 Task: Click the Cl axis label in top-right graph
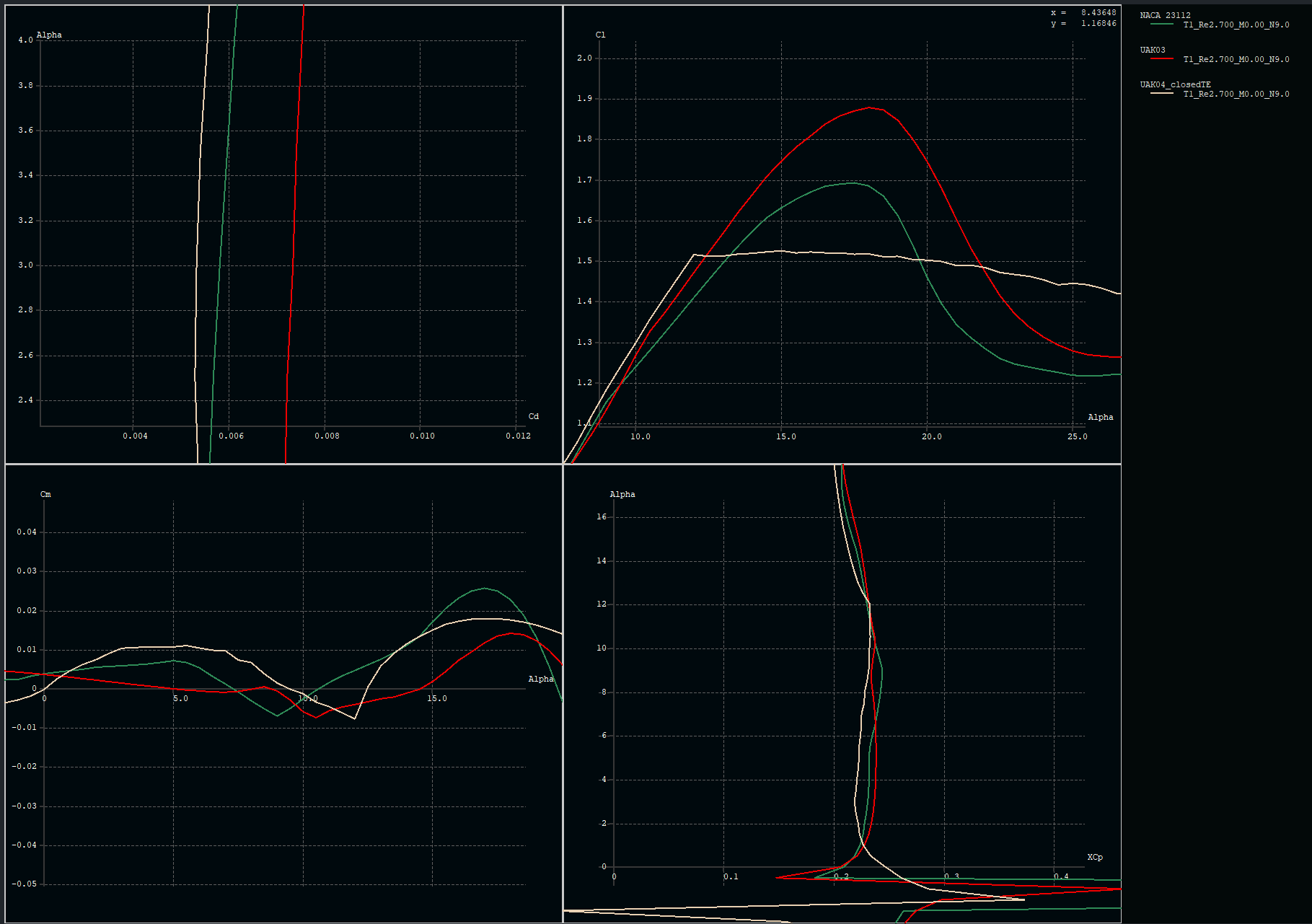pos(600,35)
